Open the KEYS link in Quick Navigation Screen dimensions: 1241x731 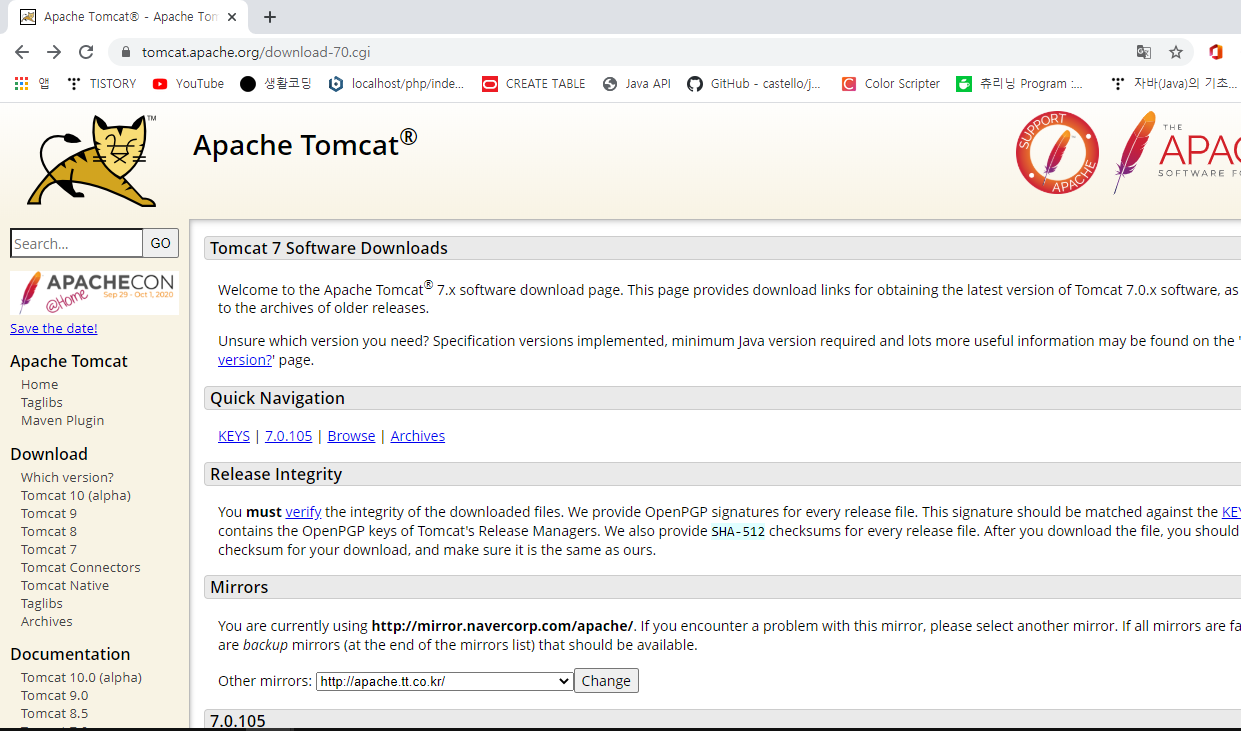coord(234,436)
